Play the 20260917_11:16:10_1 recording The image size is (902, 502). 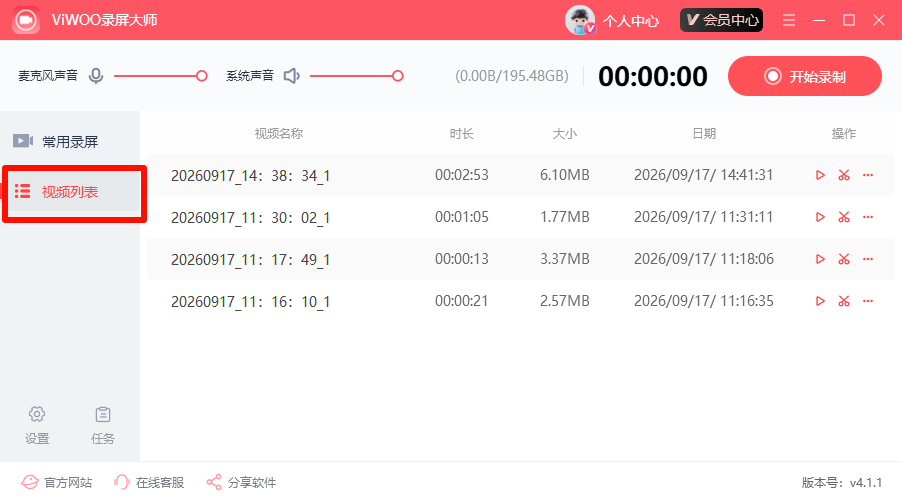pyautogui.click(x=820, y=301)
